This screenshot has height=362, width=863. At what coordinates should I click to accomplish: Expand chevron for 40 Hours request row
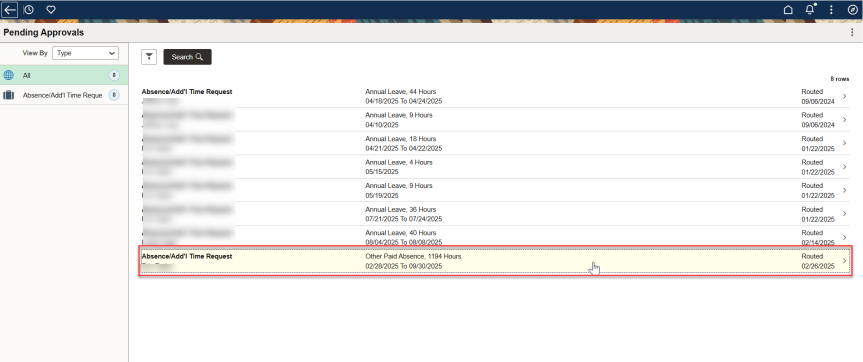click(x=845, y=238)
